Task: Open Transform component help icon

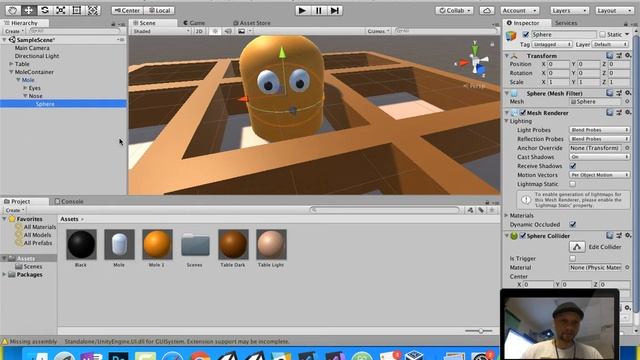Action: 609,56
